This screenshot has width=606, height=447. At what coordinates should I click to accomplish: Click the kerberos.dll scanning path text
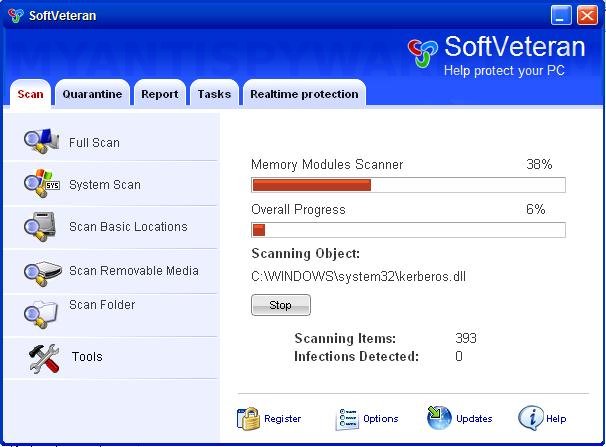[358, 277]
